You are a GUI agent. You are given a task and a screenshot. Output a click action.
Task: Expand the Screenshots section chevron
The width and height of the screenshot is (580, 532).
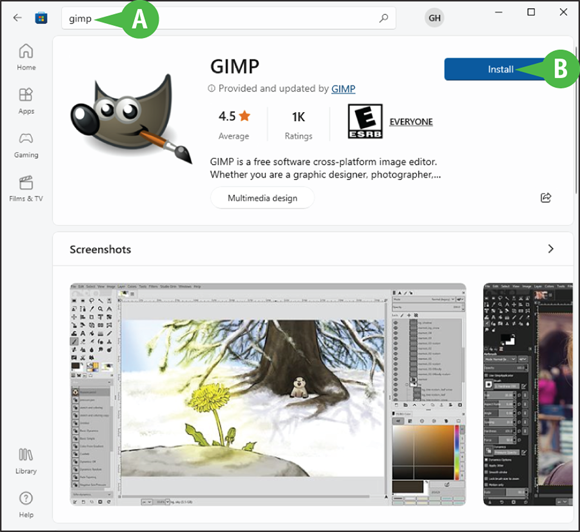click(550, 249)
